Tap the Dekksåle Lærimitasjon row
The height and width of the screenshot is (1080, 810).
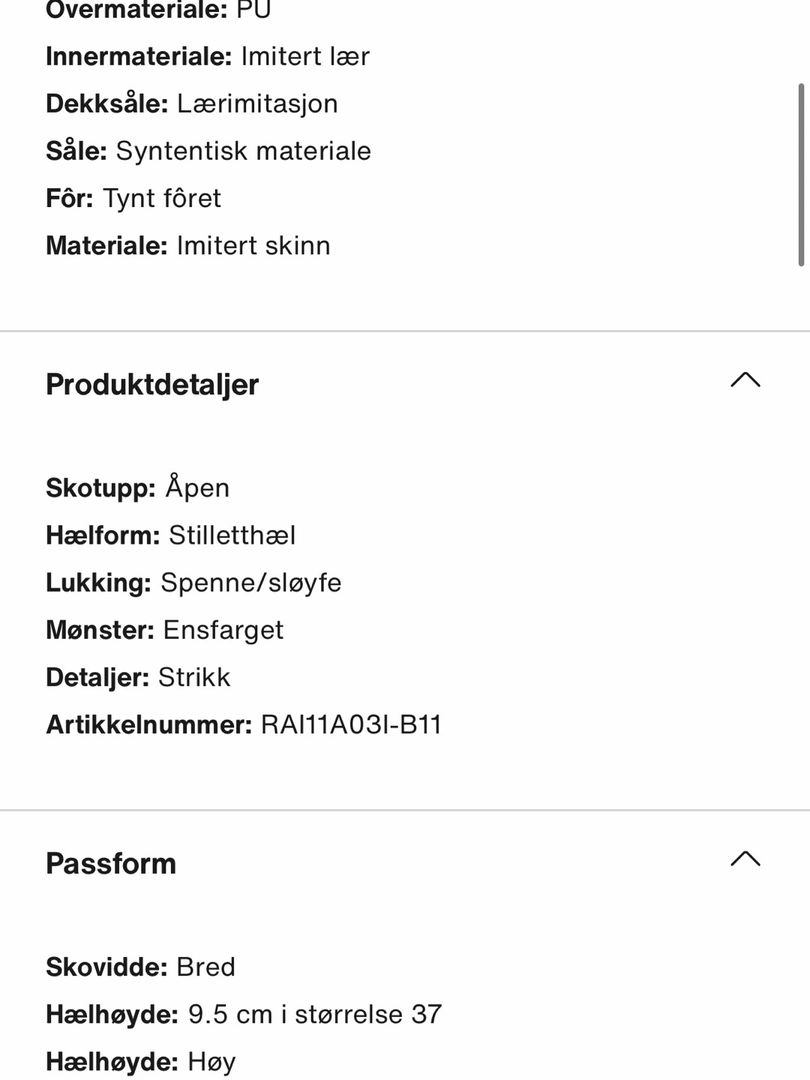191,104
